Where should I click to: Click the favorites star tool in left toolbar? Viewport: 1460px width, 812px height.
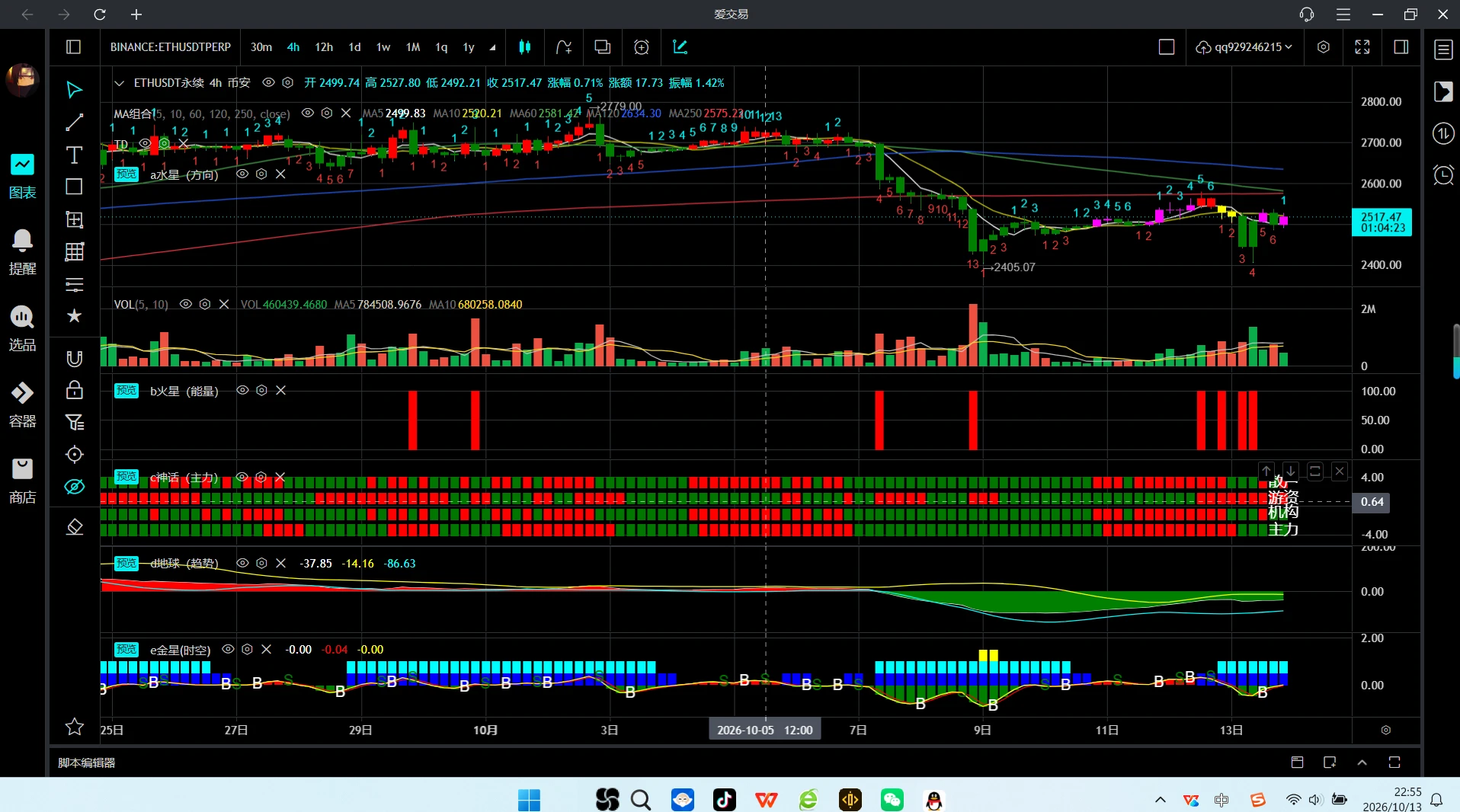tap(74, 315)
